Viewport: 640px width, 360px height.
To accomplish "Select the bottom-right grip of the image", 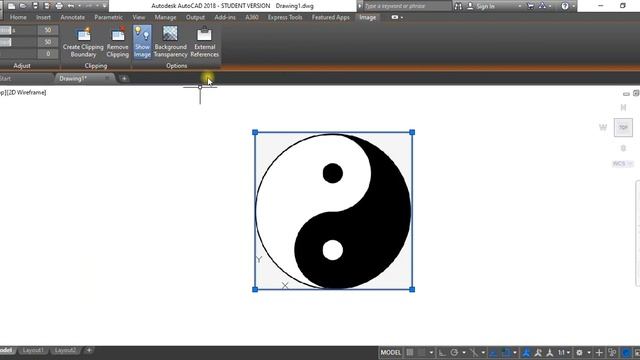I will pyautogui.click(x=412, y=289).
